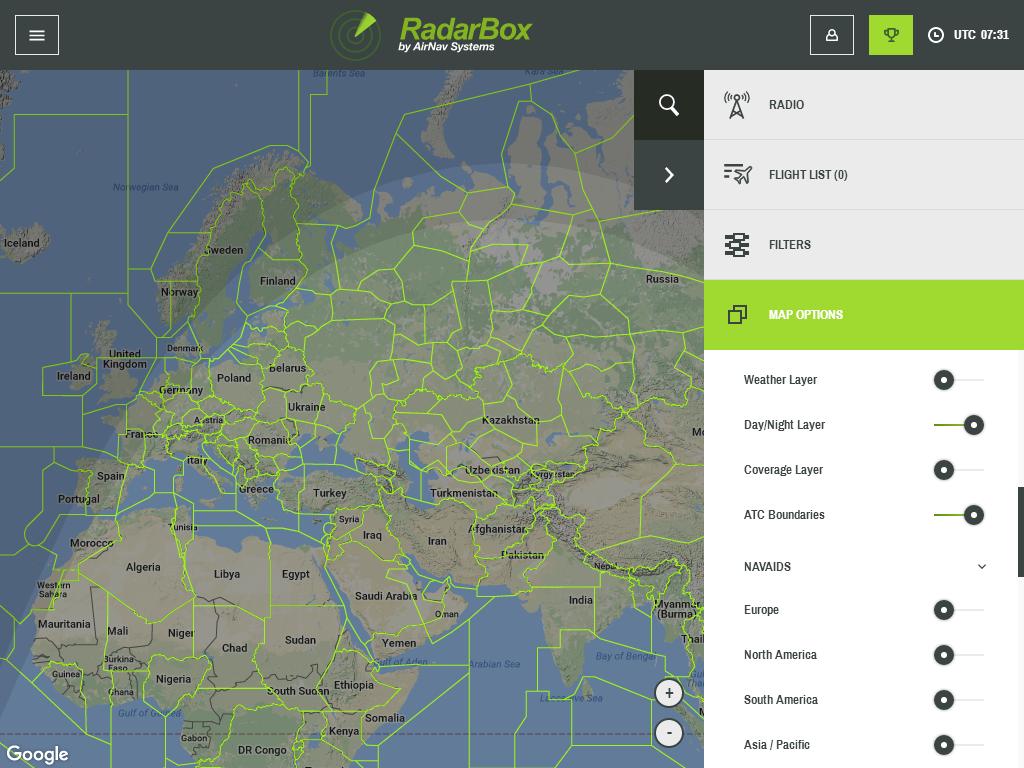Open the map search magnifier
Viewport: 1024px width, 768px height.
point(669,105)
